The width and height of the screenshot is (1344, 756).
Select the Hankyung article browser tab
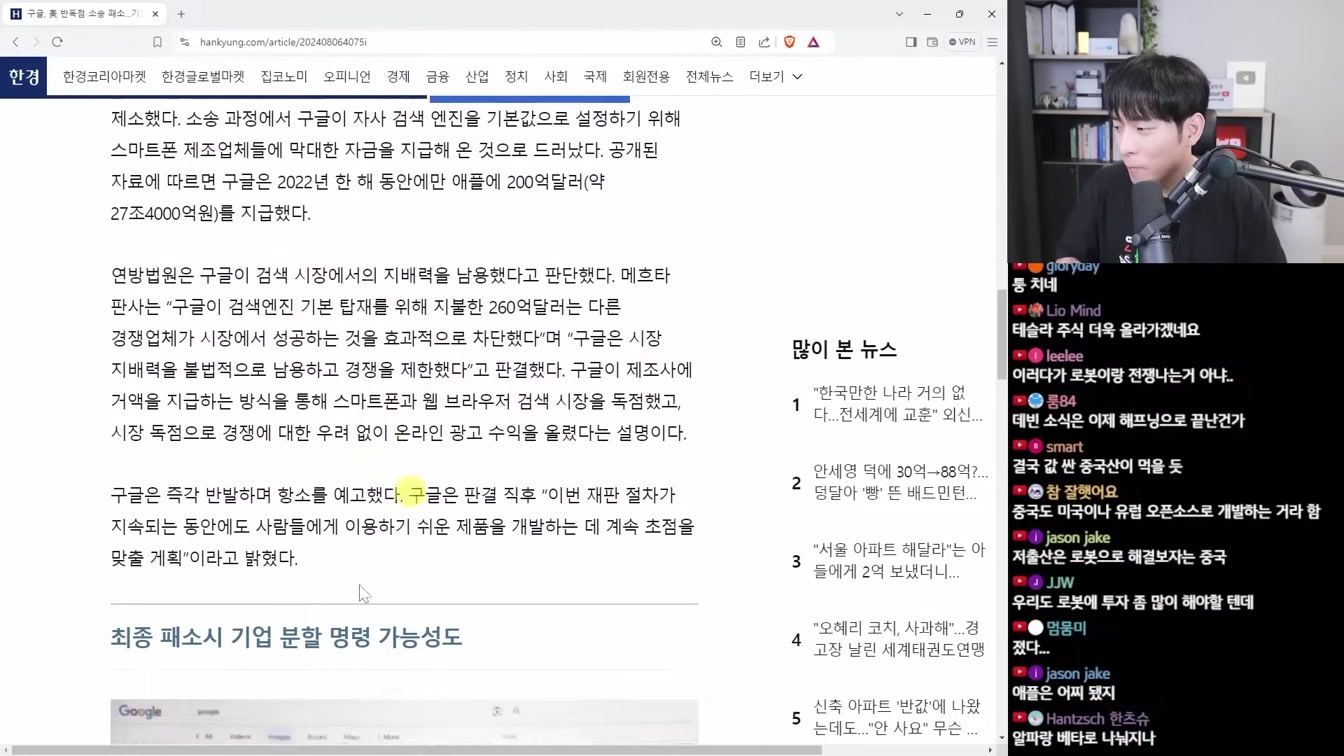pos(84,14)
